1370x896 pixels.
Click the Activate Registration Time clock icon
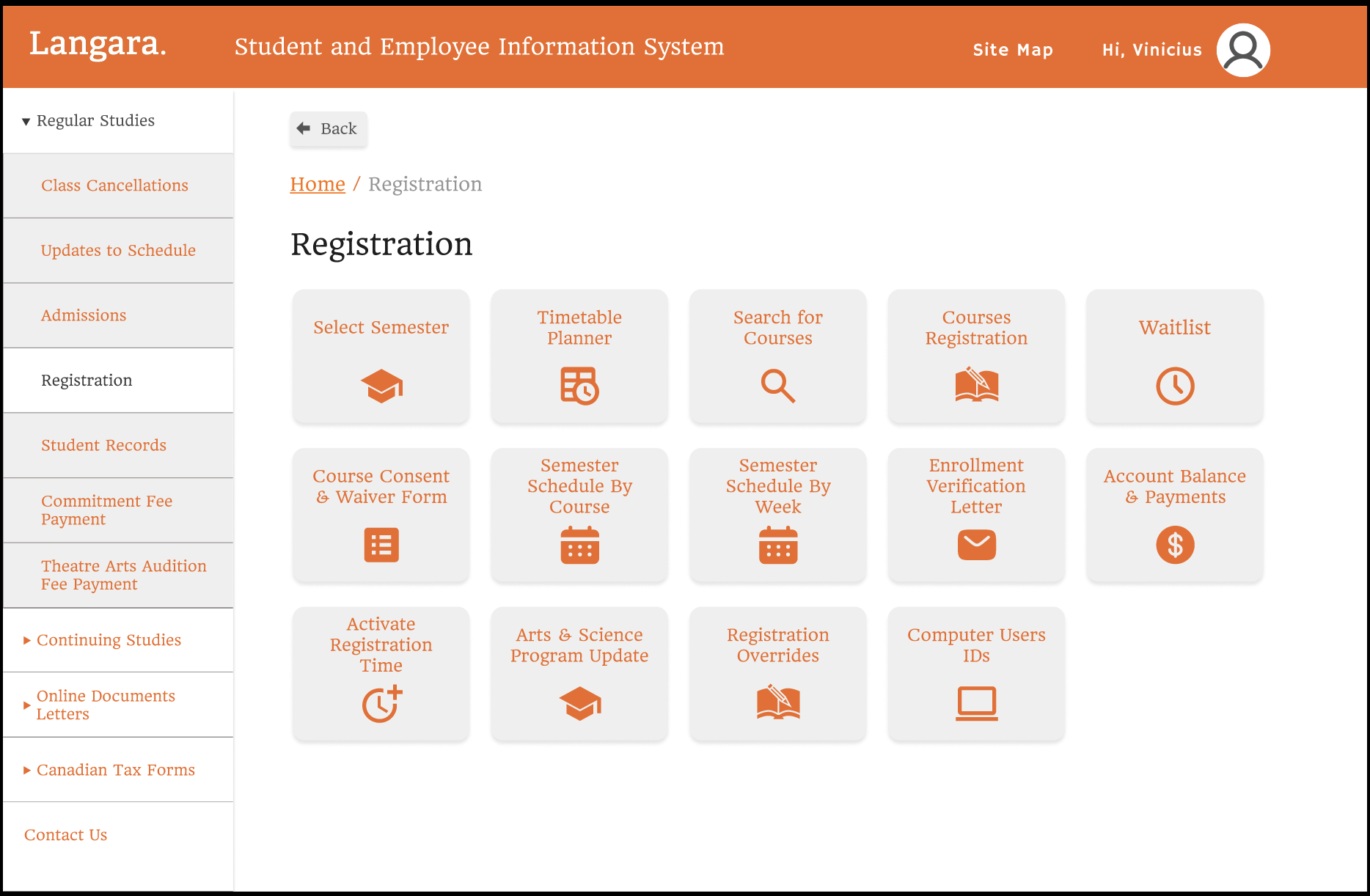(380, 704)
